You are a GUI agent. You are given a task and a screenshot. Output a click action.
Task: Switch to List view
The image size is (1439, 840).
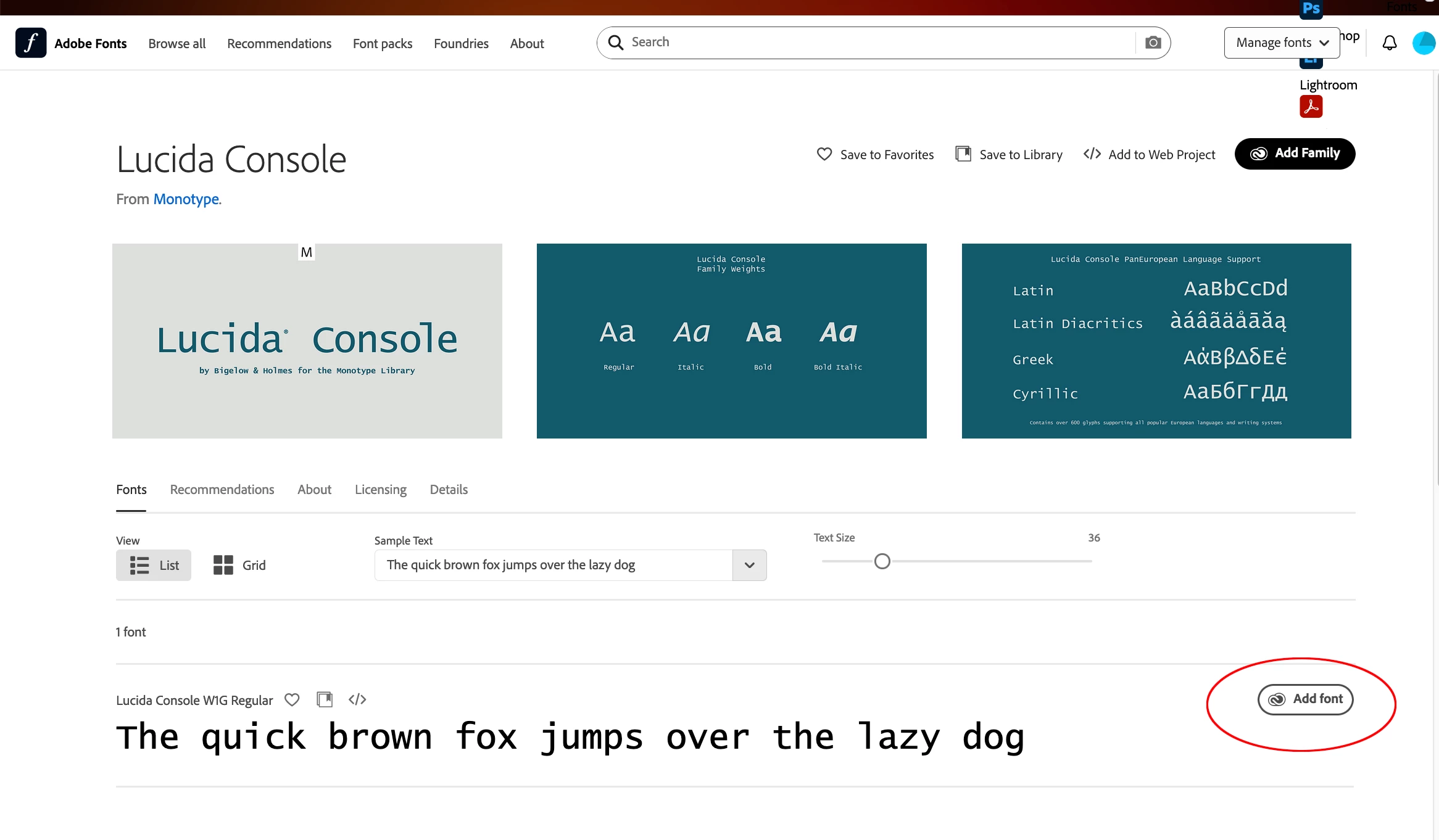[x=154, y=565]
